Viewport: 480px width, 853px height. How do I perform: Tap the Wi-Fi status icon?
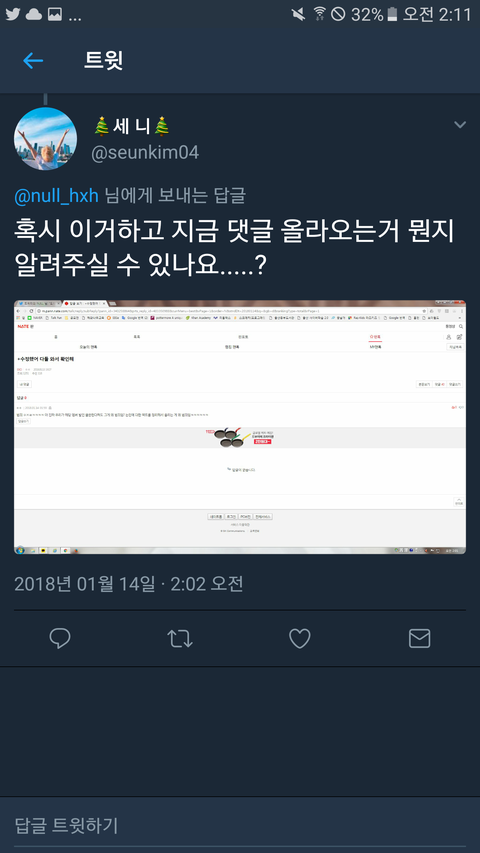(x=319, y=15)
